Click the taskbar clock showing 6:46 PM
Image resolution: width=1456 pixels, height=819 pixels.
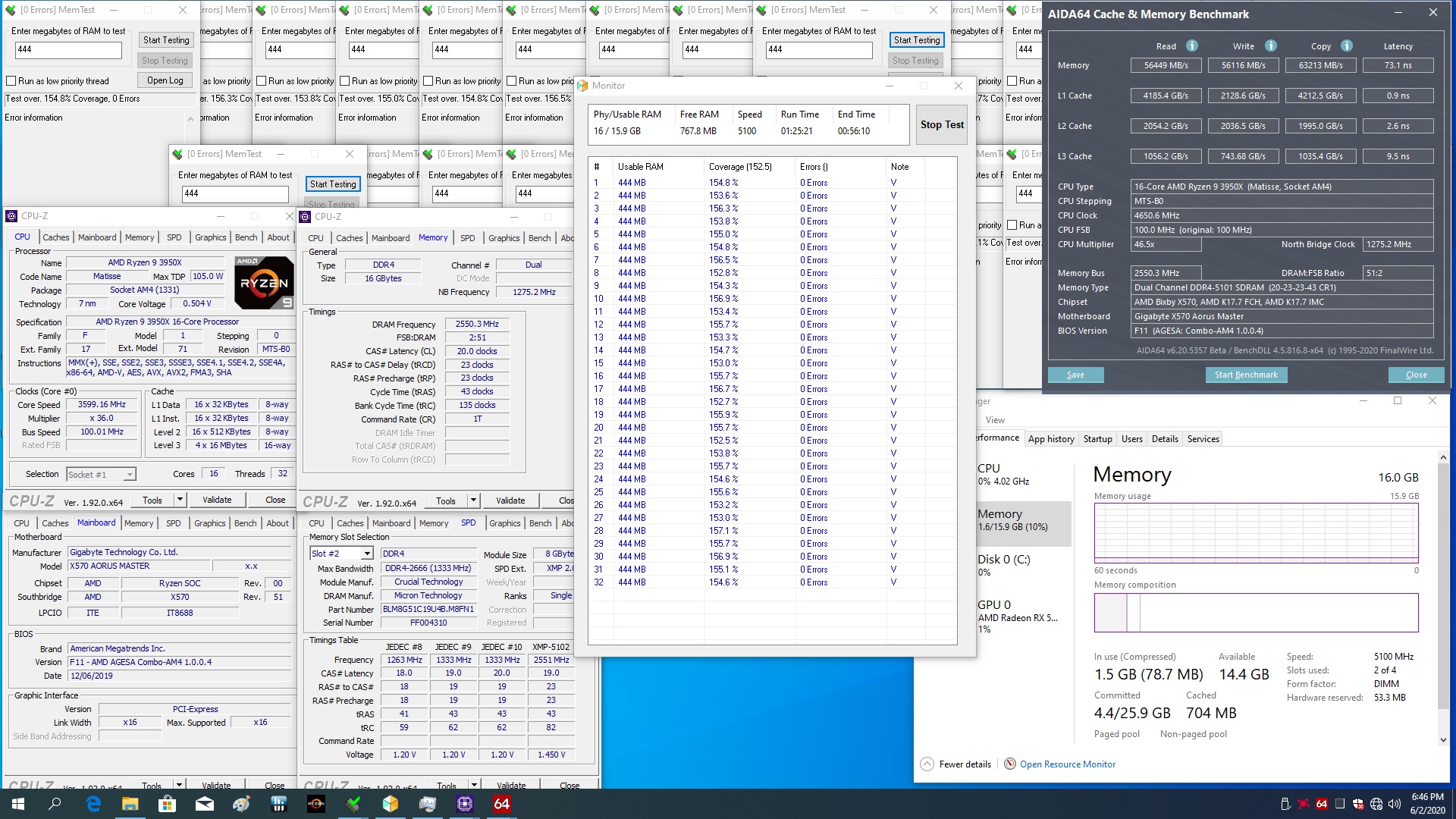point(1426,804)
